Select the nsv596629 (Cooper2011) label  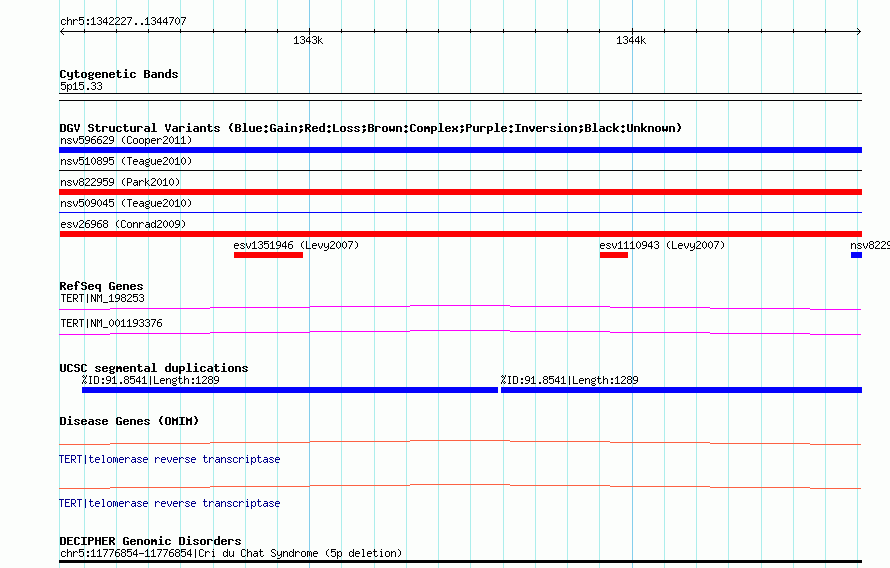[126, 140]
